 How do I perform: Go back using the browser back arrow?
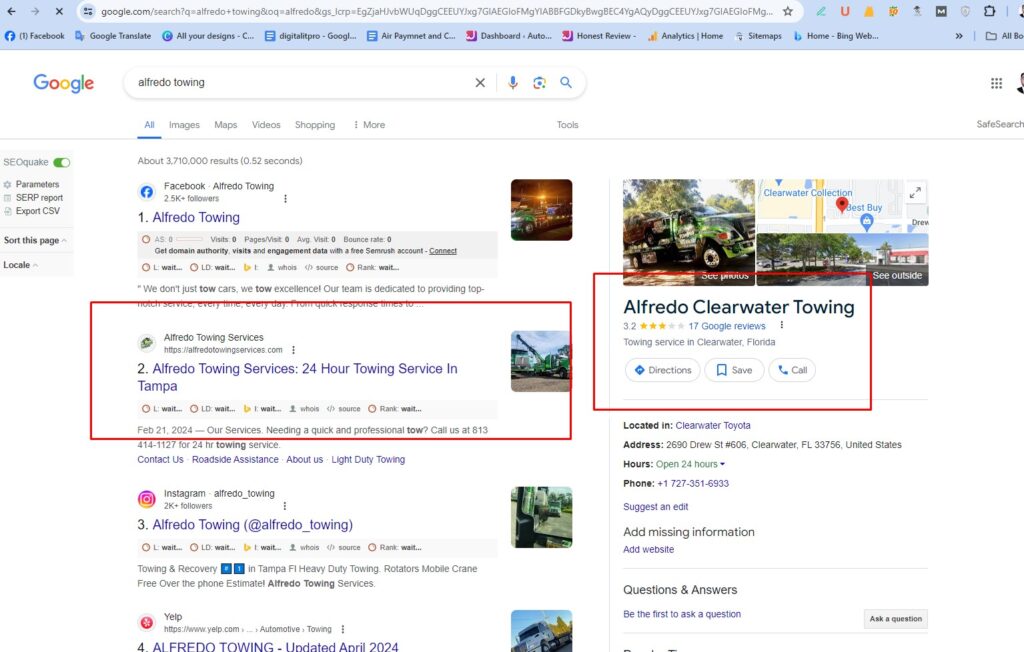coord(11,11)
